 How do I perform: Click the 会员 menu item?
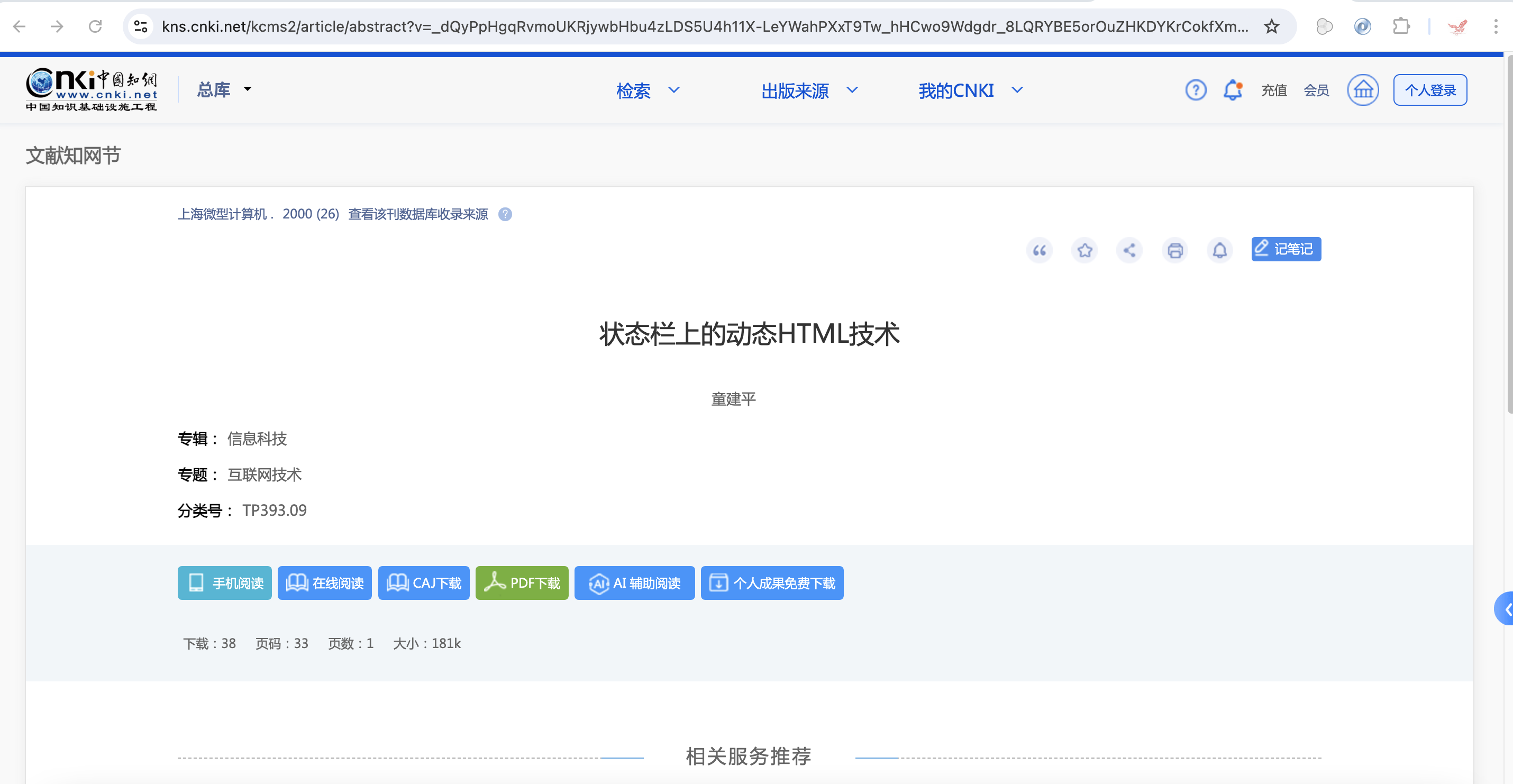pyautogui.click(x=1316, y=90)
